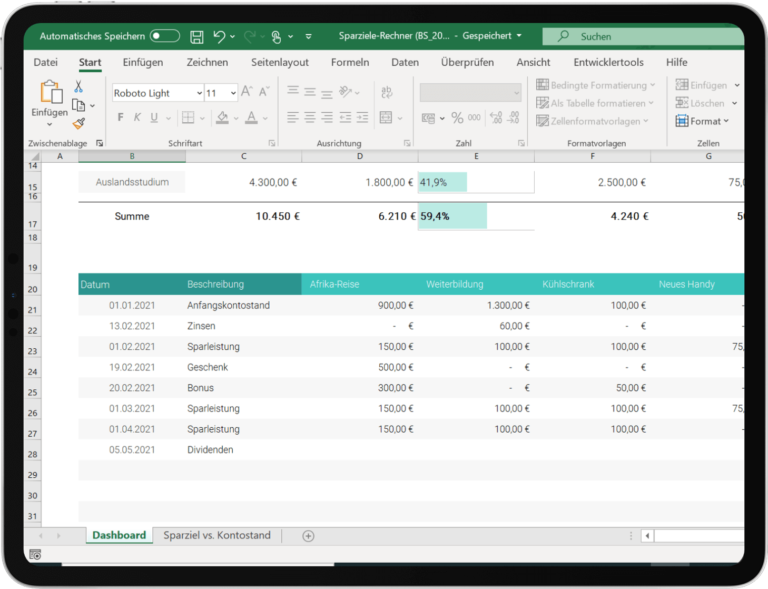Image resolution: width=768 pixels, height=589 pixels.
Task: Open Zellenformatvorlagen dropdown
Action: [592, 121]
